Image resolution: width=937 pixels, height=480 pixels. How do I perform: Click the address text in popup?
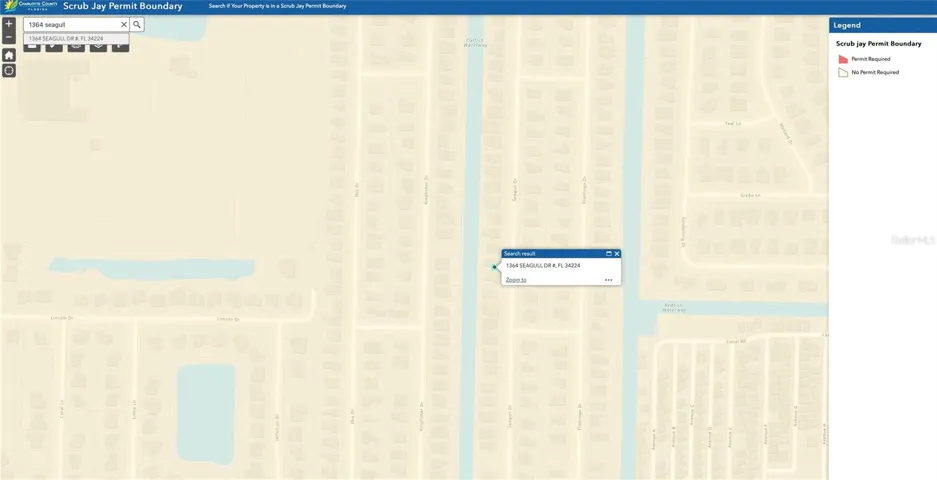(543, 266)
